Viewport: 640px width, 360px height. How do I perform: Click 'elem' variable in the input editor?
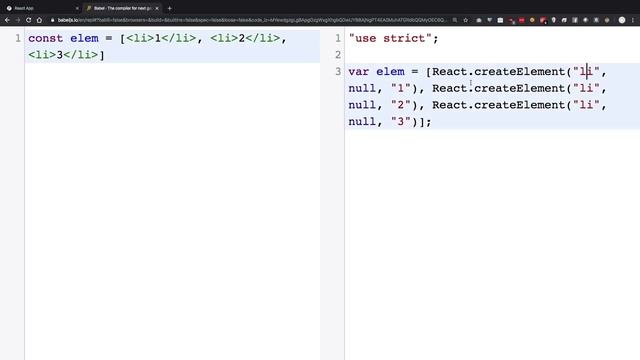click(84, 38)
